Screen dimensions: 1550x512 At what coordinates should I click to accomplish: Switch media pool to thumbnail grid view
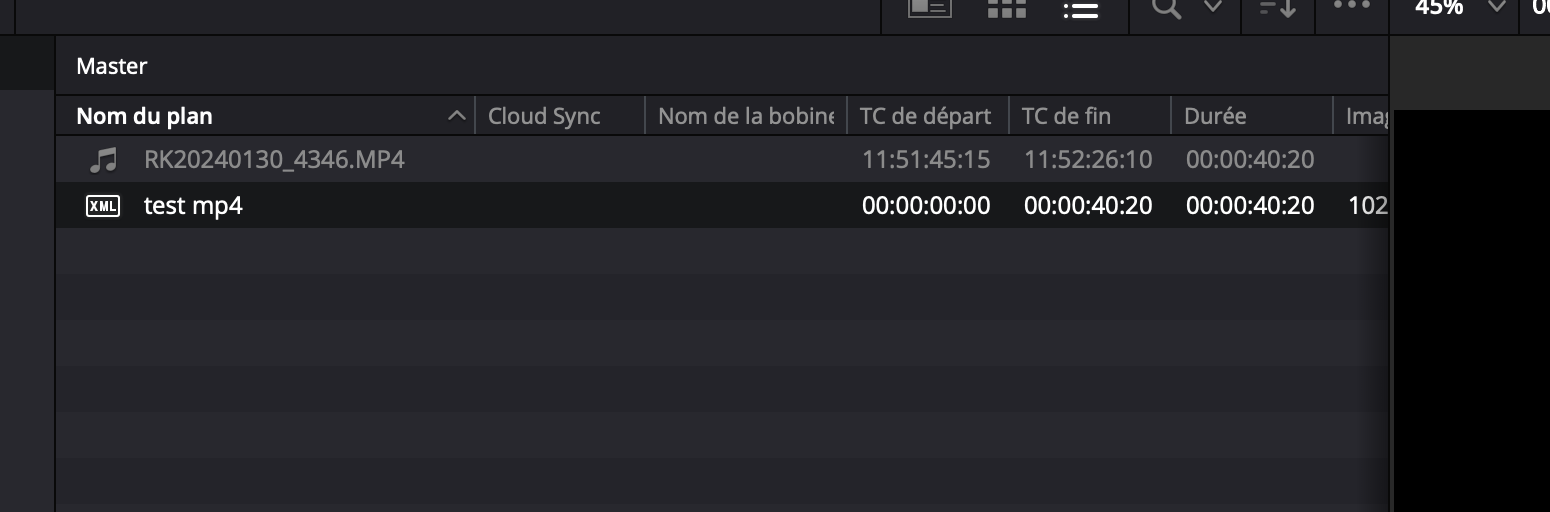(x=1006, y=8)
